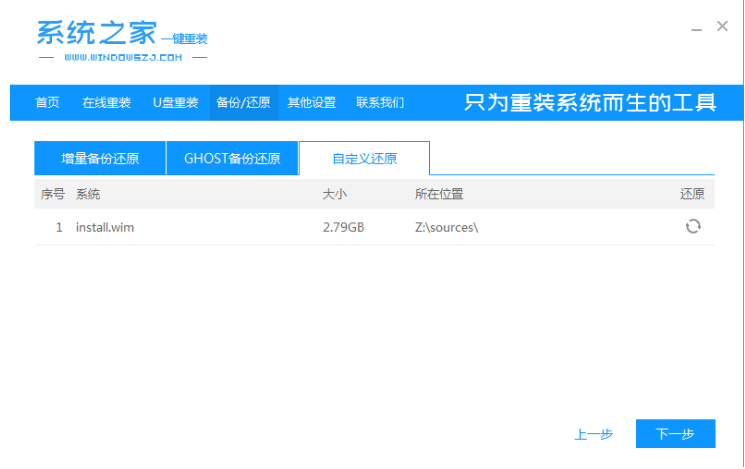Select the U盘重装 menu item
745x469 pixels.
[x=175, y=103]
